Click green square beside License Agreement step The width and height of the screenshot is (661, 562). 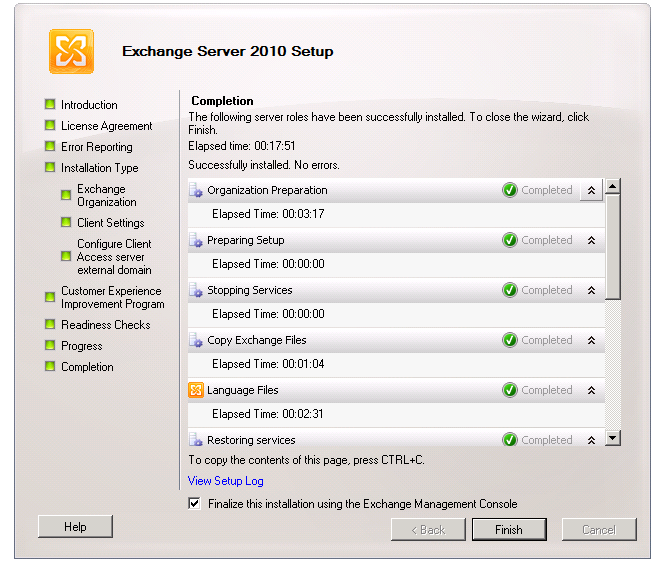(50, 125)
